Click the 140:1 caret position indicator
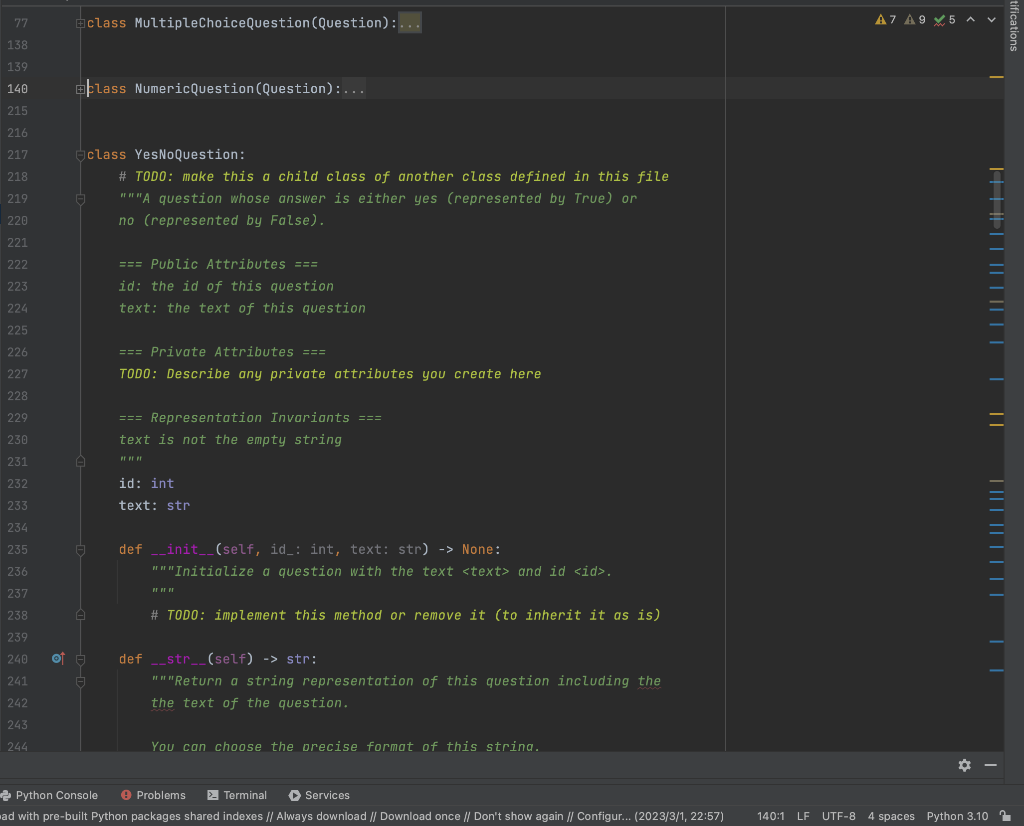1024x826 pixels. click(770, 815)
